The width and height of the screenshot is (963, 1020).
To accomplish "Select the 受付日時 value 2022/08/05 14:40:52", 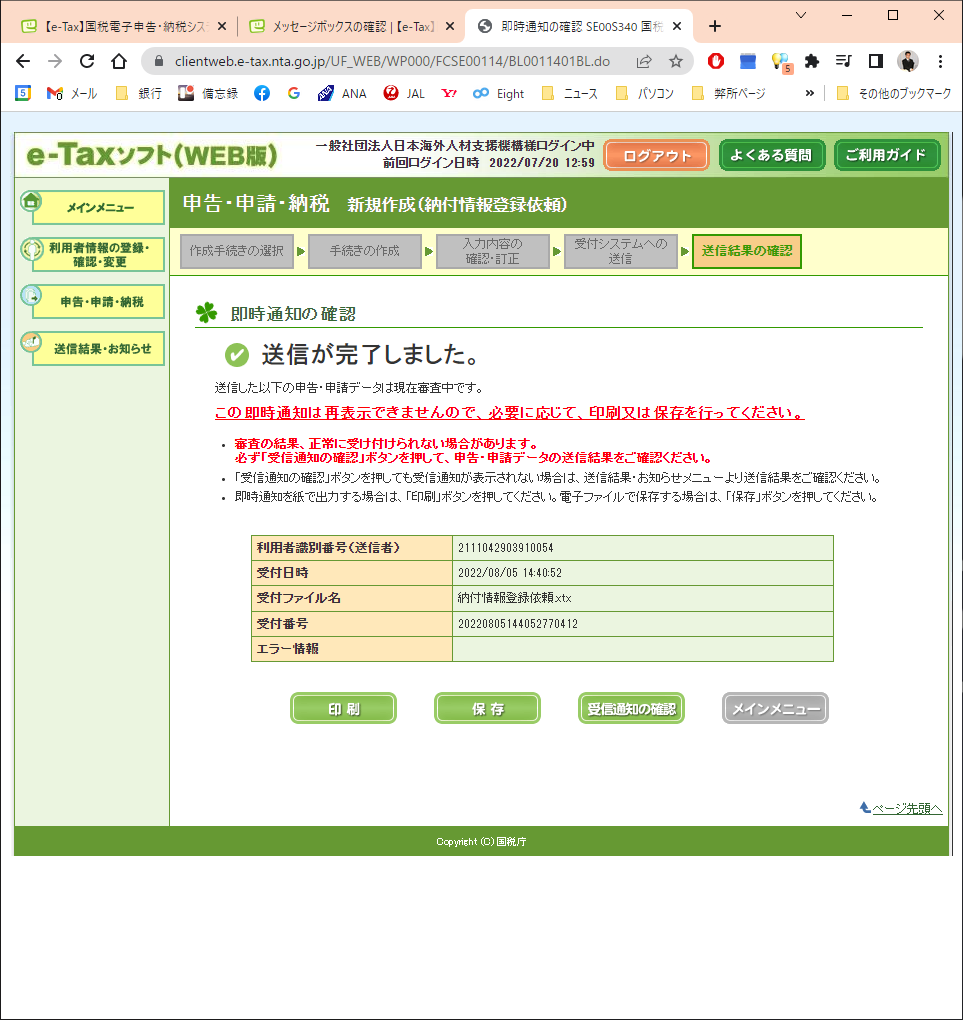I will [510, 573].
